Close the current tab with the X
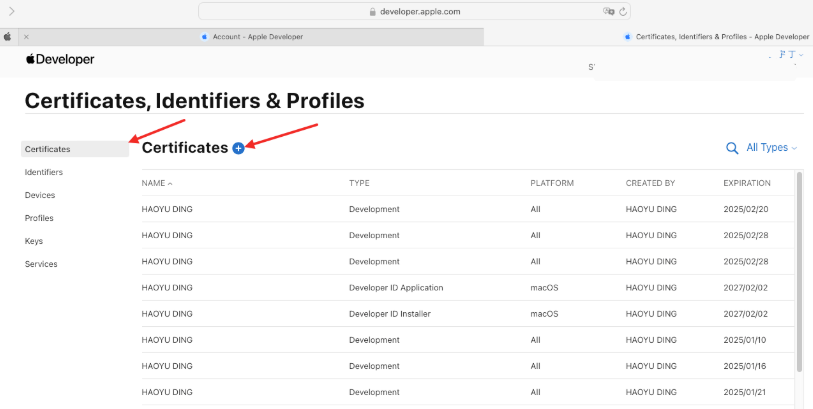This screenshot has height=409, width=813. coord(26,37)
